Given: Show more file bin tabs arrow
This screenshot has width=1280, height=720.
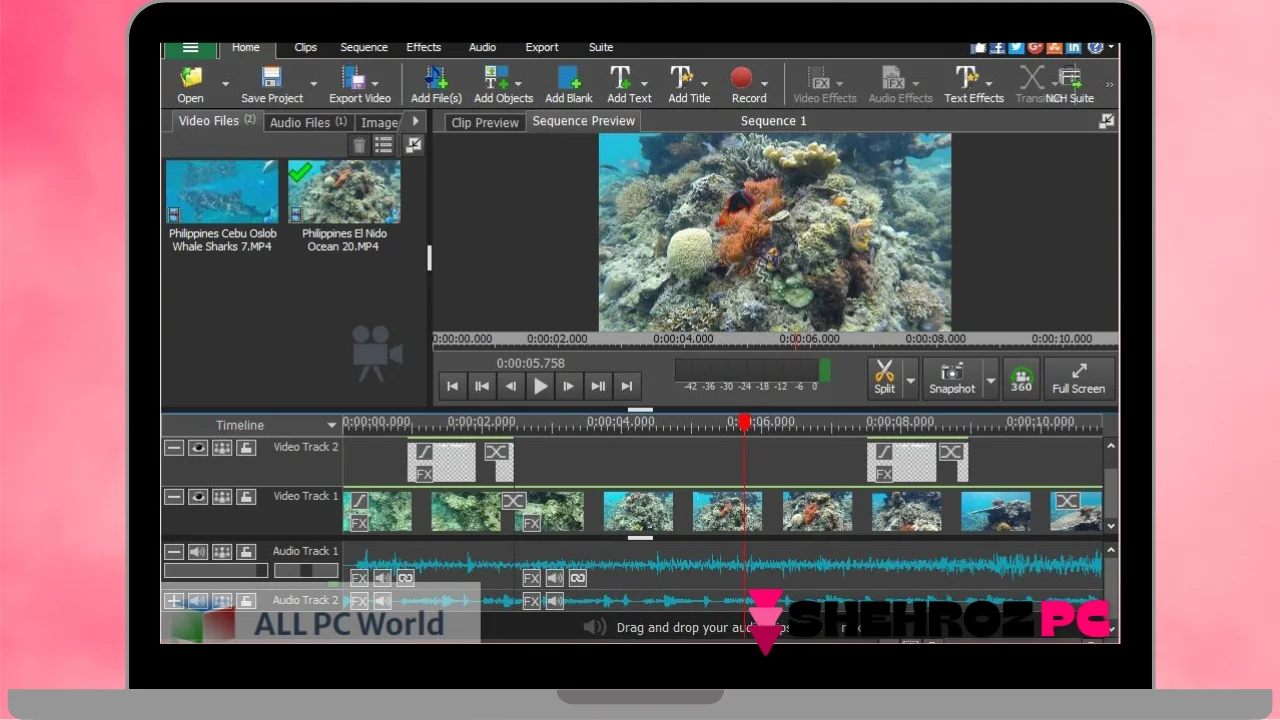Looking at the screenshot, I should (416, 121).
